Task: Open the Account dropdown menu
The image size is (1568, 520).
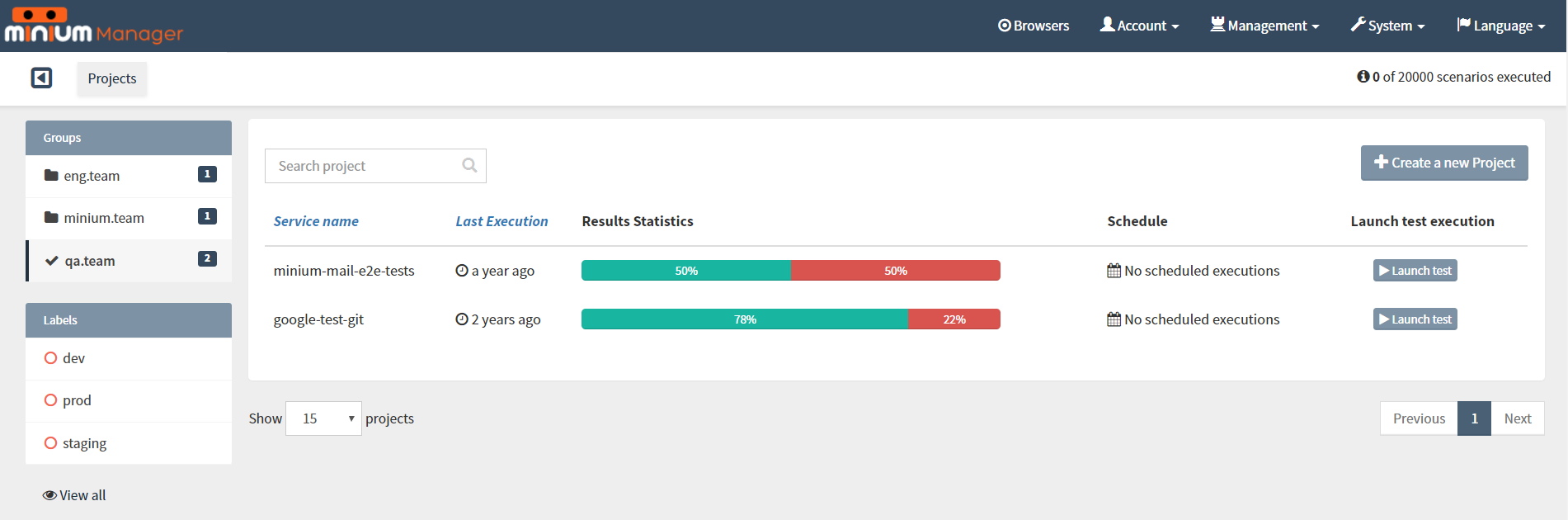Action: click(x=1139, y=26)
